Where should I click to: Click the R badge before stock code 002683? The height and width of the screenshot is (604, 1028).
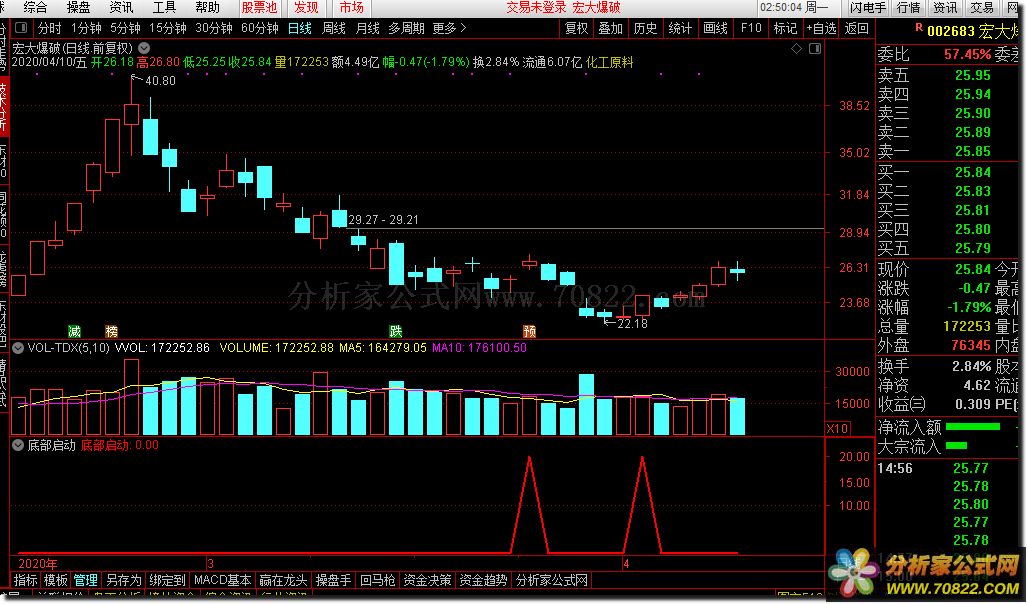coord(919,28)
